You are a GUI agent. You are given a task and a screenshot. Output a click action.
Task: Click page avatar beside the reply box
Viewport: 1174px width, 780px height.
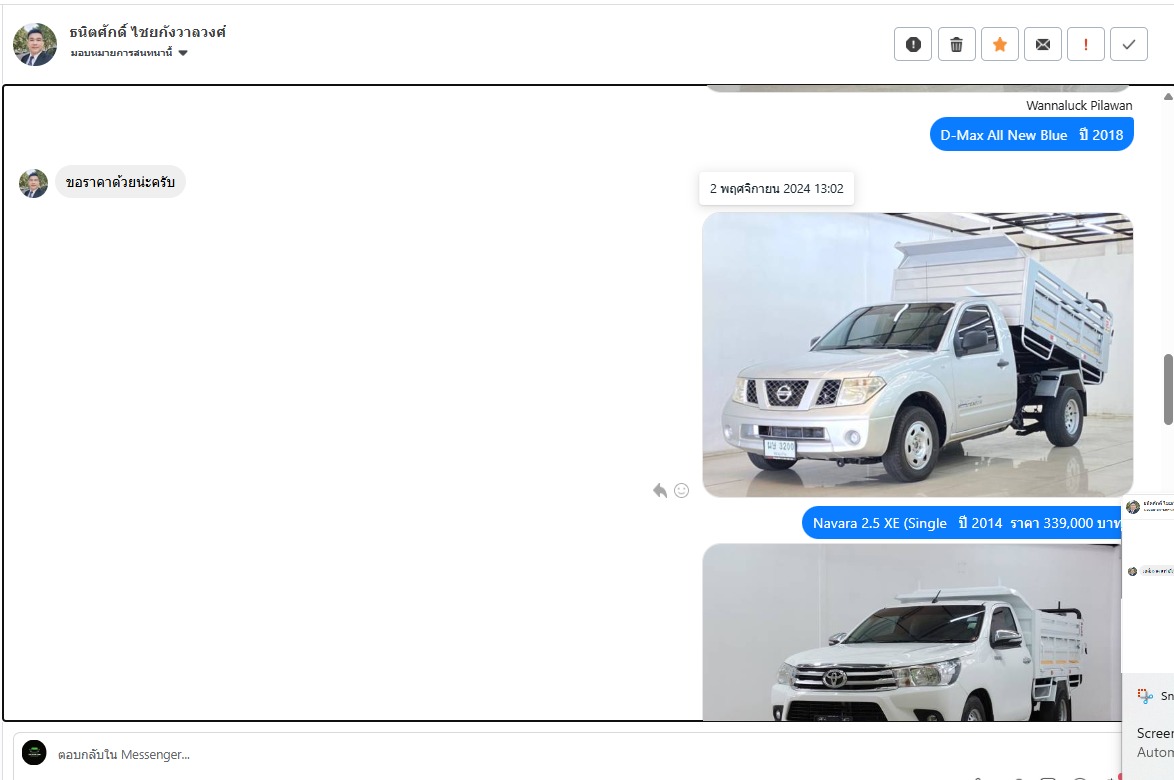34,752
